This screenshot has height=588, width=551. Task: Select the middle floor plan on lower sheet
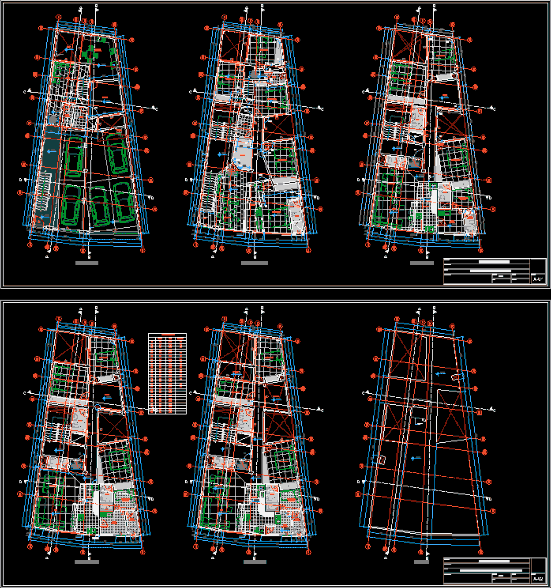point(254,433)
